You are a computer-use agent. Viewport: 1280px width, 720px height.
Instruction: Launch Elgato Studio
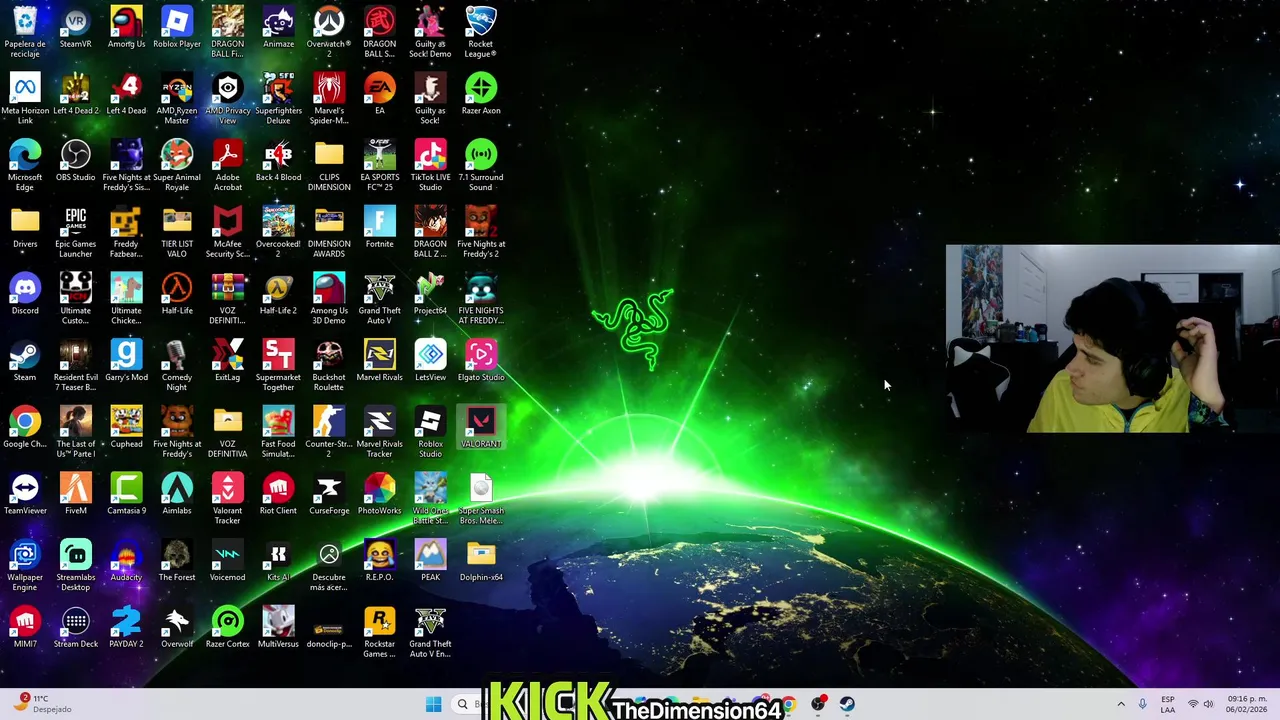[x=481, y=361]
